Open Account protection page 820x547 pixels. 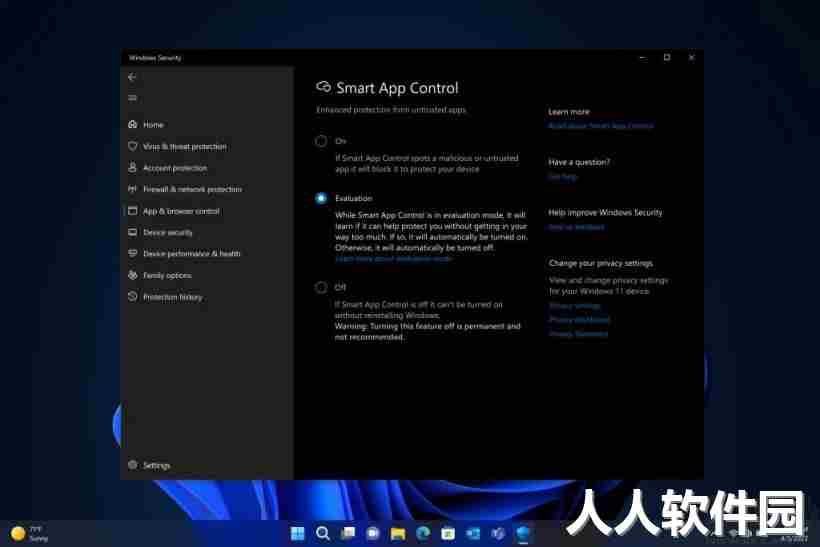[168, 168]
